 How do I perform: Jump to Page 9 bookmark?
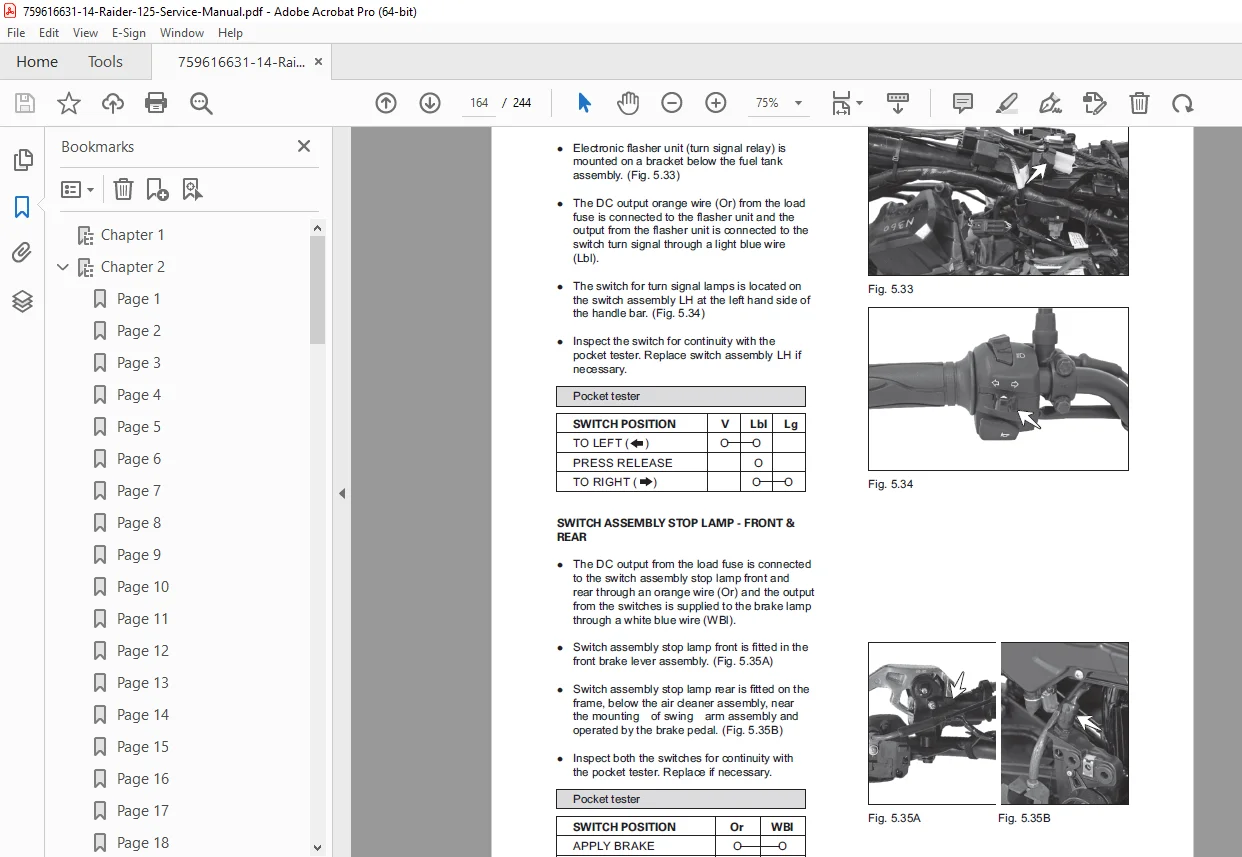point(138,555)
